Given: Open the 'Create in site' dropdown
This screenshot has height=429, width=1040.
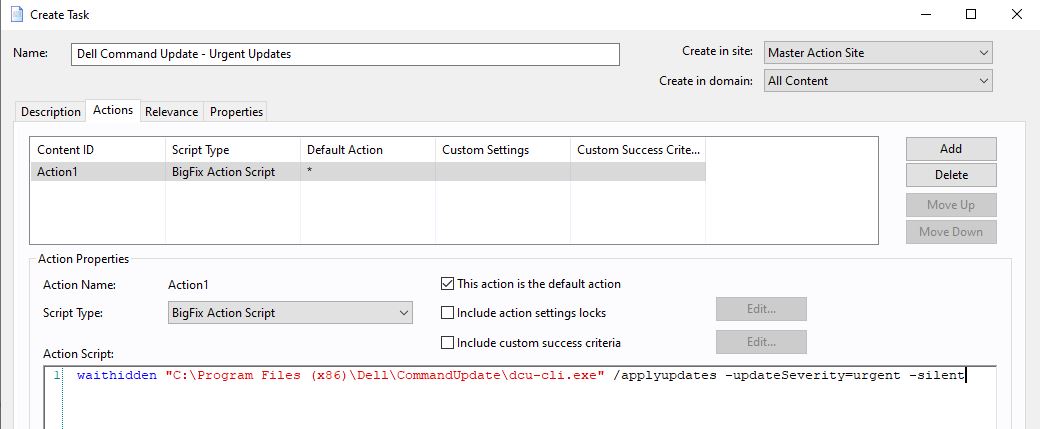Looking at the screenshot, I should [878, 53].
